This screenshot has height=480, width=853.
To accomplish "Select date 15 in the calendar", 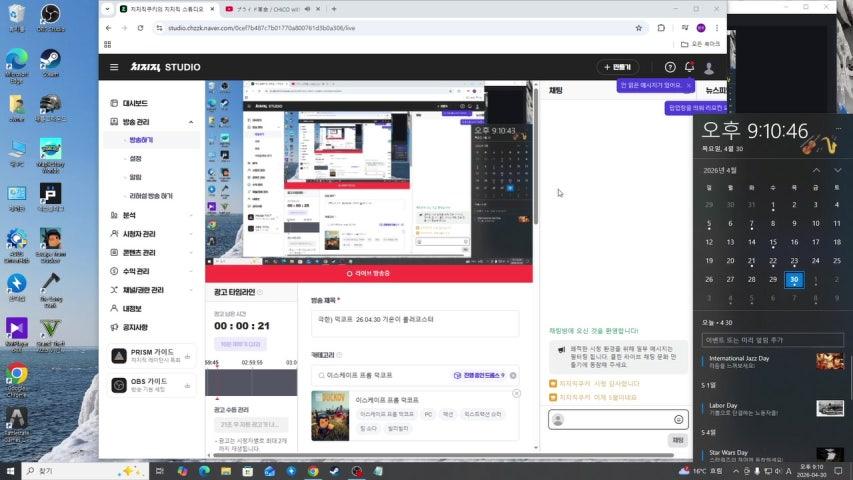I will tap(773, 242).
